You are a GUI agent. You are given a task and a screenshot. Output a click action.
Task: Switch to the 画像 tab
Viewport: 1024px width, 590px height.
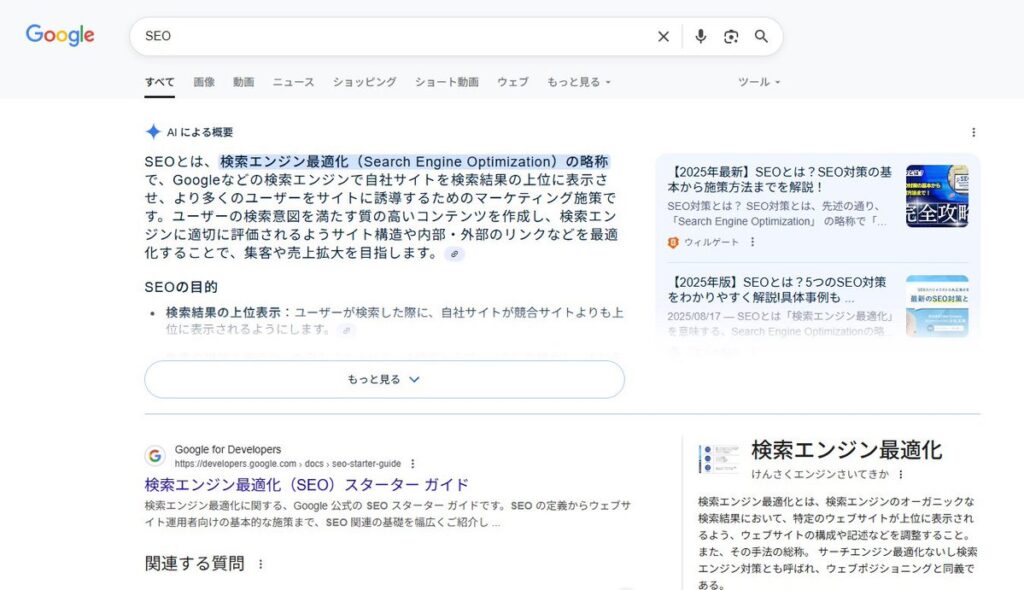coord(204,82)
